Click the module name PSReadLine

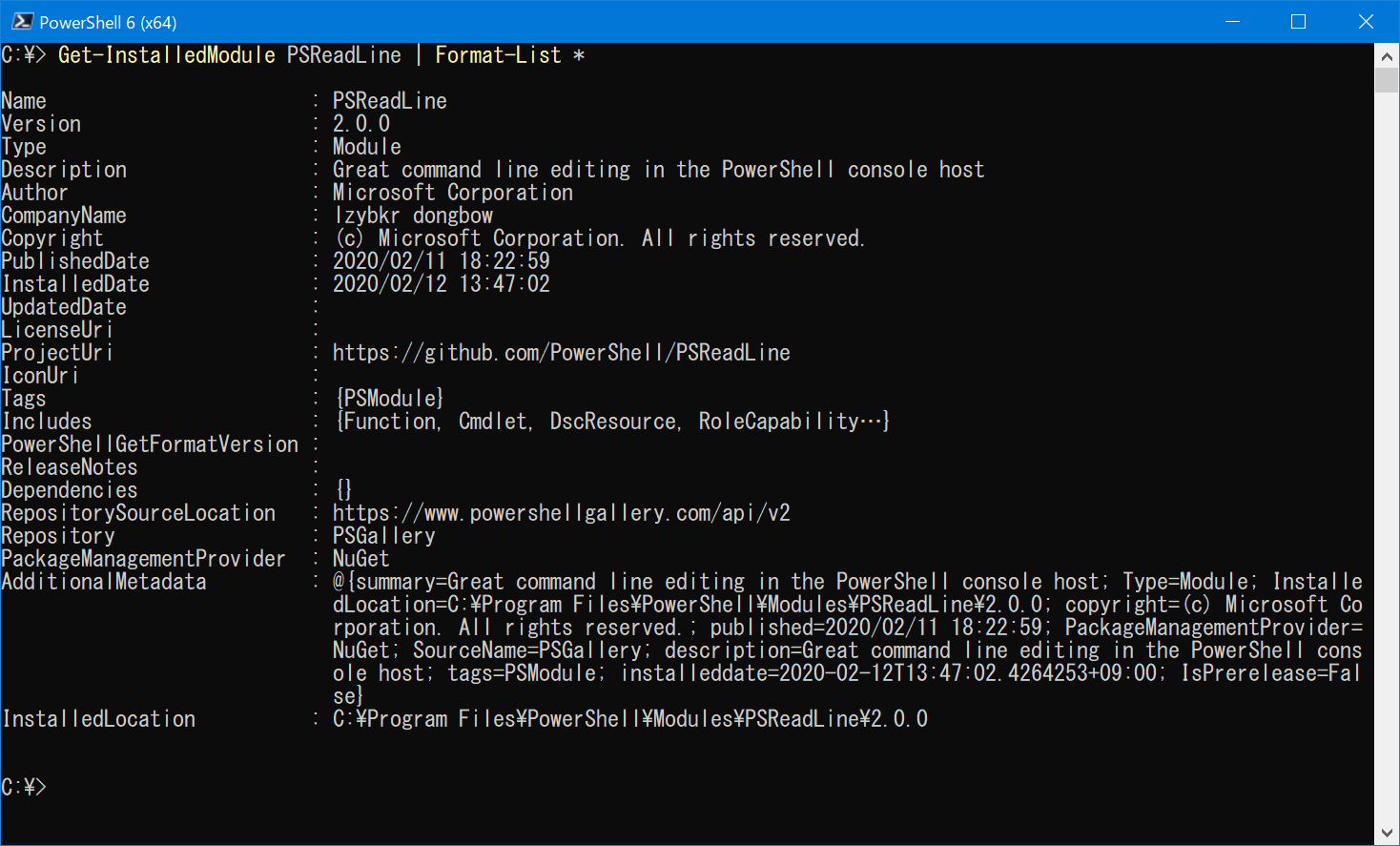click(x=389, y=100)
